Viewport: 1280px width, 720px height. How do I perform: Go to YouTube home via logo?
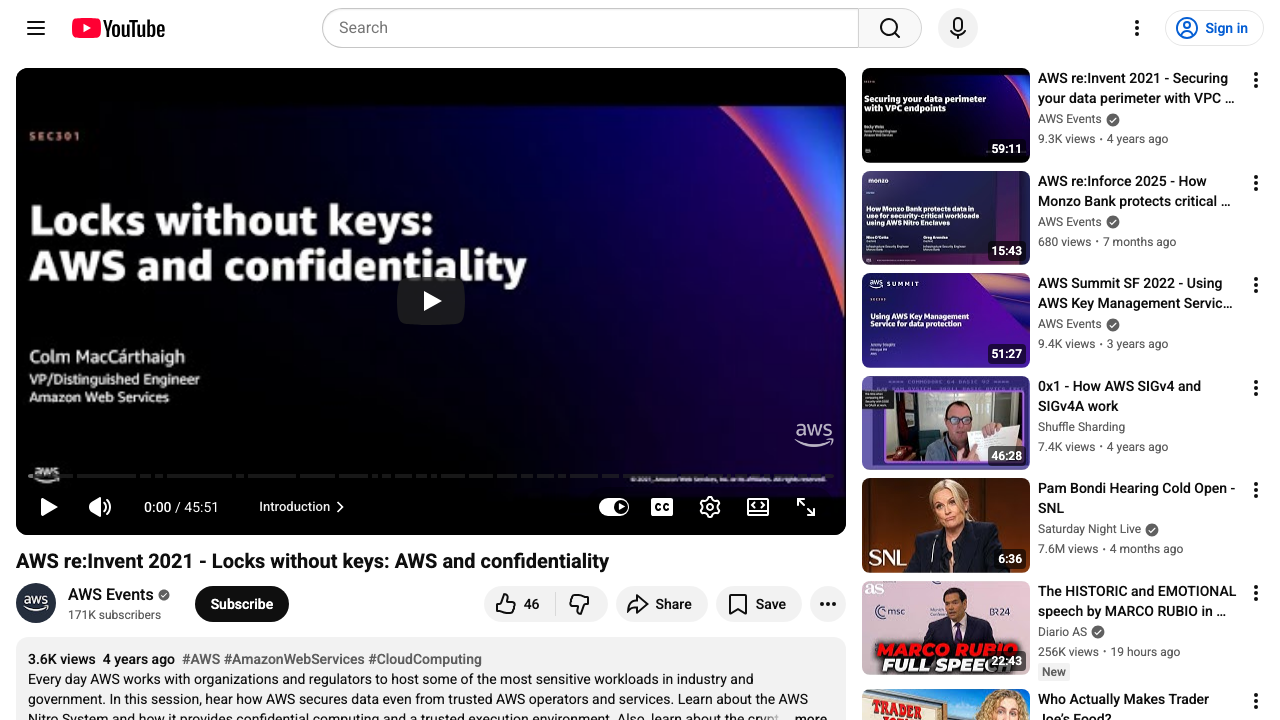tap(118, 28)
